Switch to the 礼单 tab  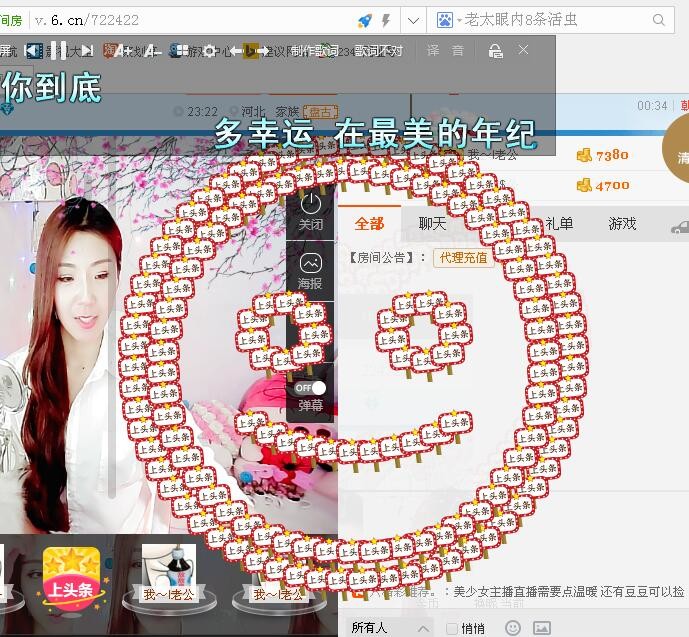(x=559, y=224)
